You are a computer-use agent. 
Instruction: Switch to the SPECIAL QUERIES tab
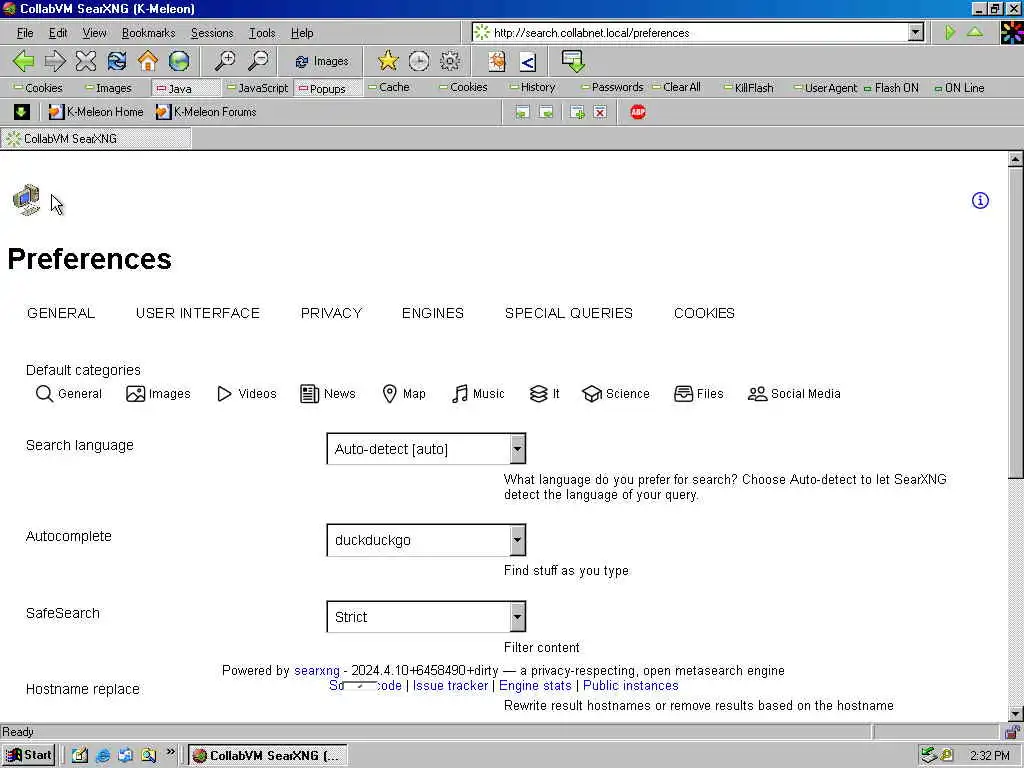(569, 313)
